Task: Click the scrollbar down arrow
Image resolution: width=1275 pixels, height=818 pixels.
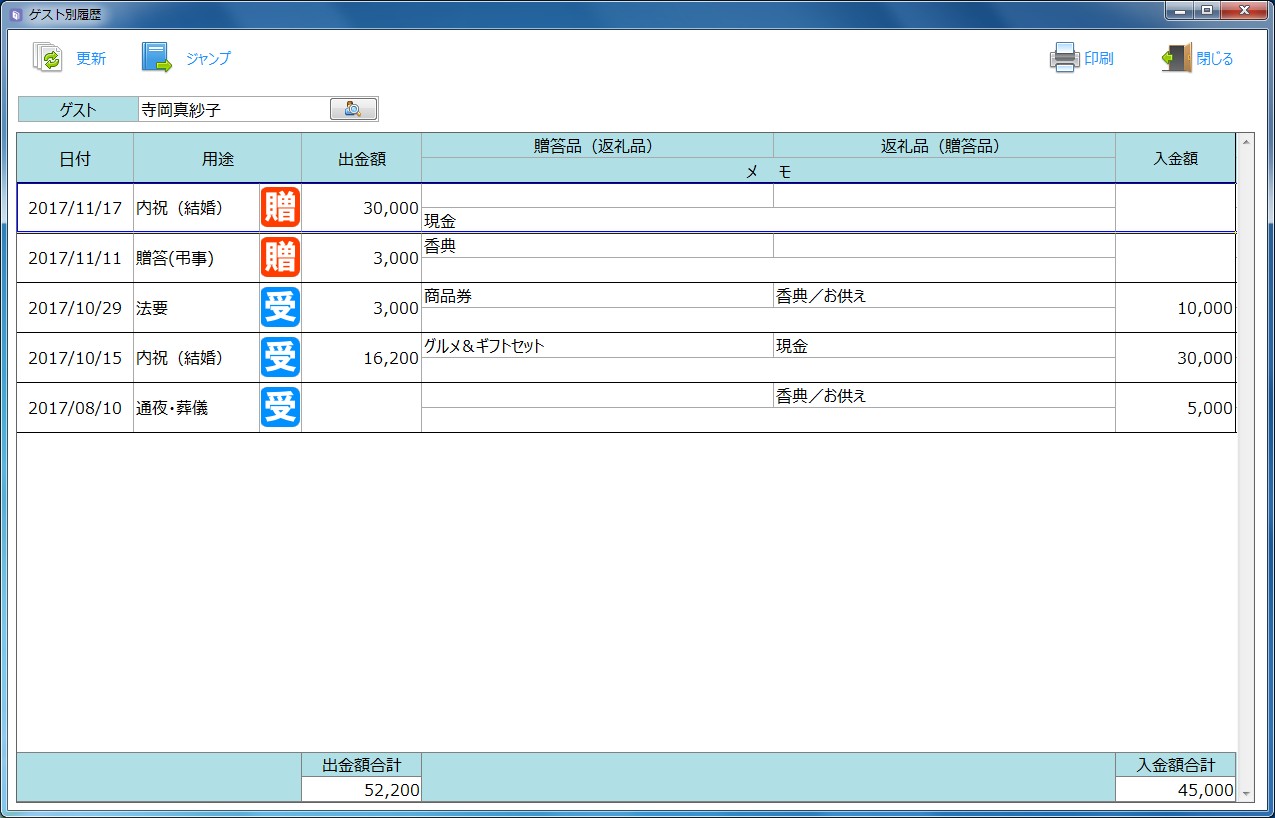Action: pyautogui.click(x=1246, y=793)
